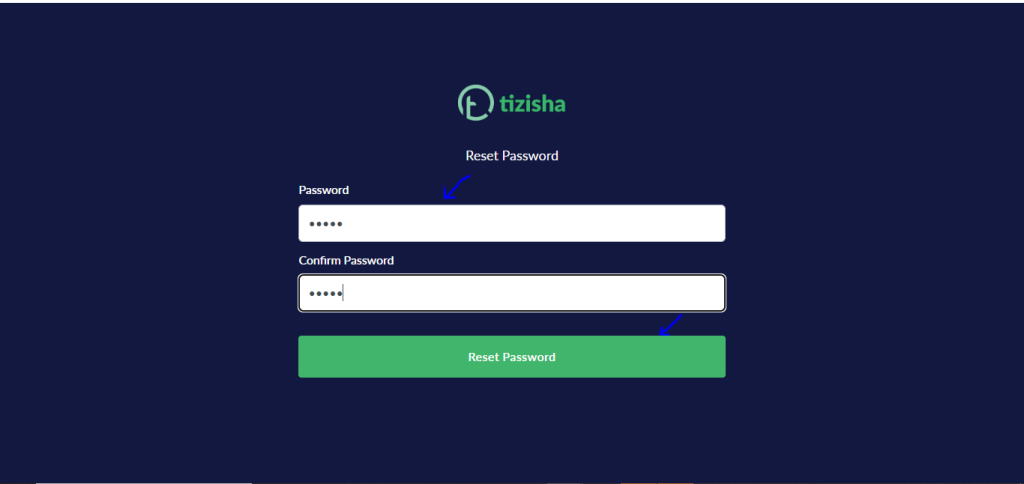Click the blue arrow pointing at green button
The width and height of the screenshot is (1024, 484).
(x=671, y=325)
